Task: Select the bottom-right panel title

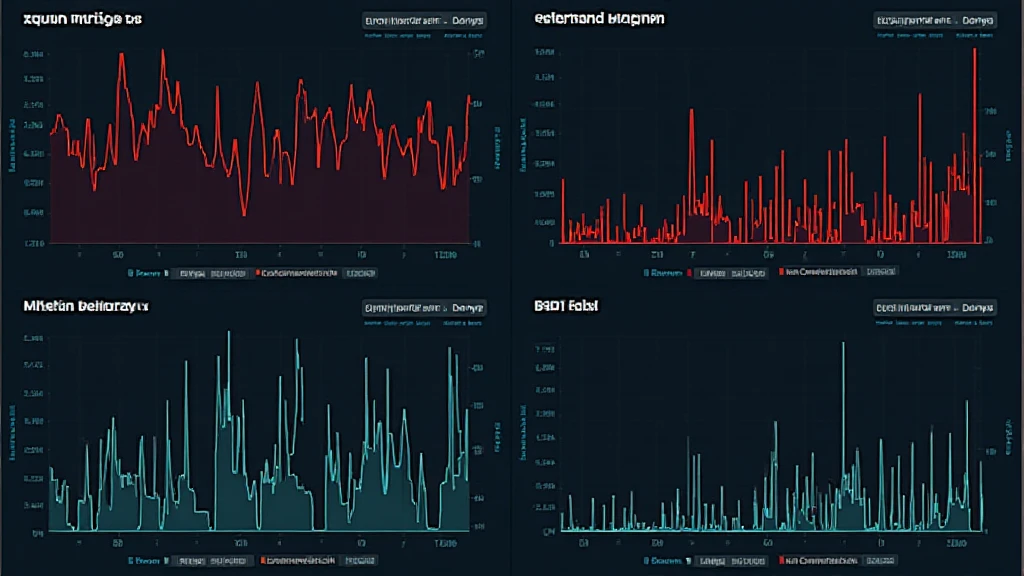Action: [566, 307]
